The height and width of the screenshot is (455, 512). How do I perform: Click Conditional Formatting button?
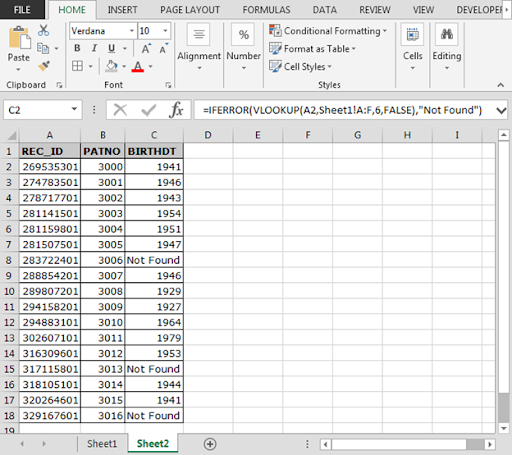tap(328, 31)
